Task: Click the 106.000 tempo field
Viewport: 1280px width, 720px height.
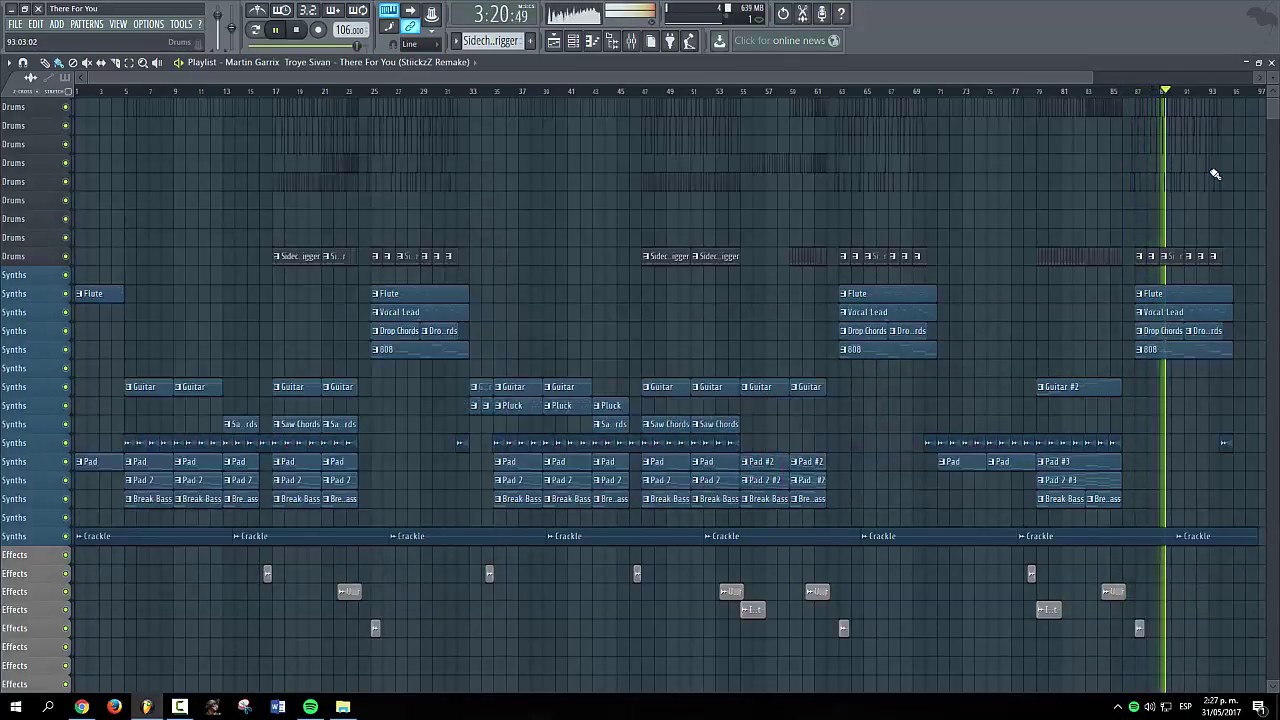Action: pos(350,30)
